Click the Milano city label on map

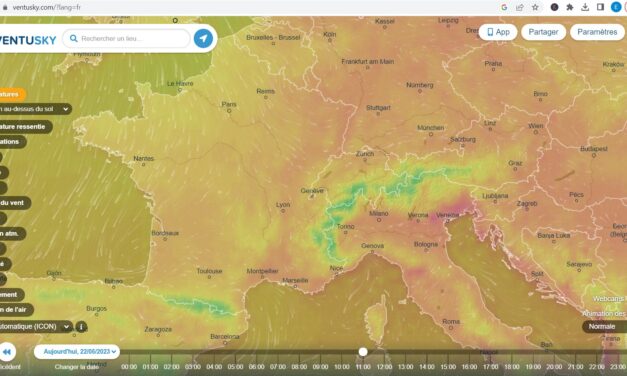click(378, 213)
